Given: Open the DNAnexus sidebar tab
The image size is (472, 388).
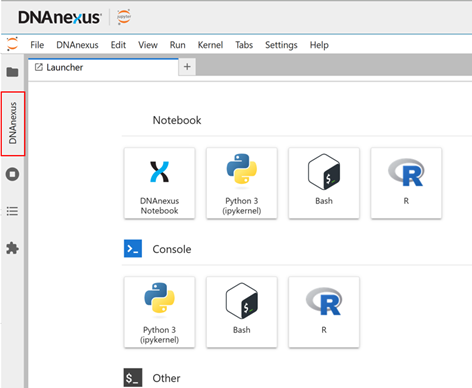Looking at the screenshot, I should (13, 123).
